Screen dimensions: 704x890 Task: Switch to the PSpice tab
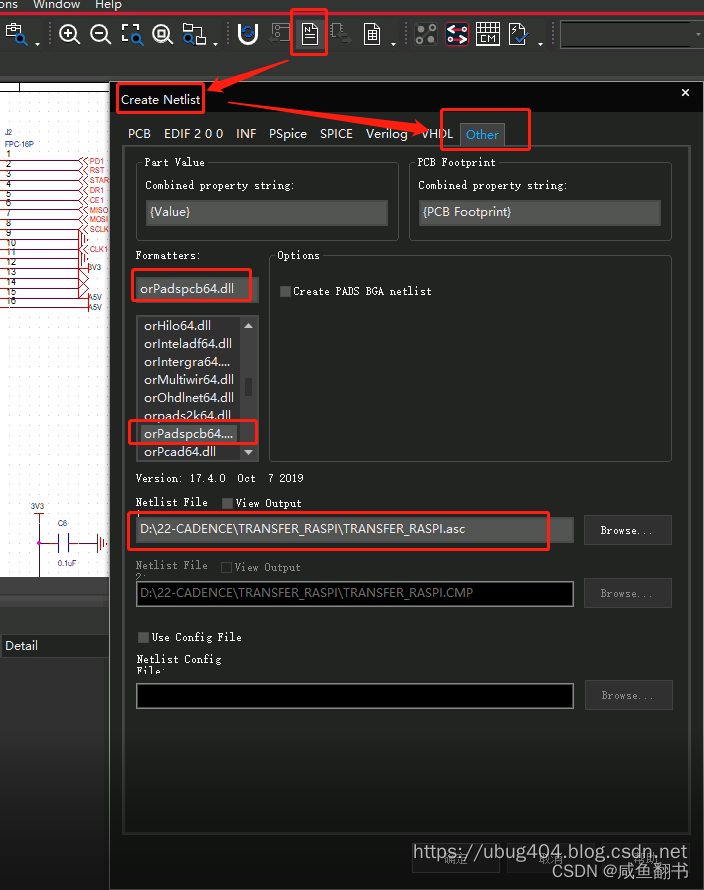coord(288,134)
